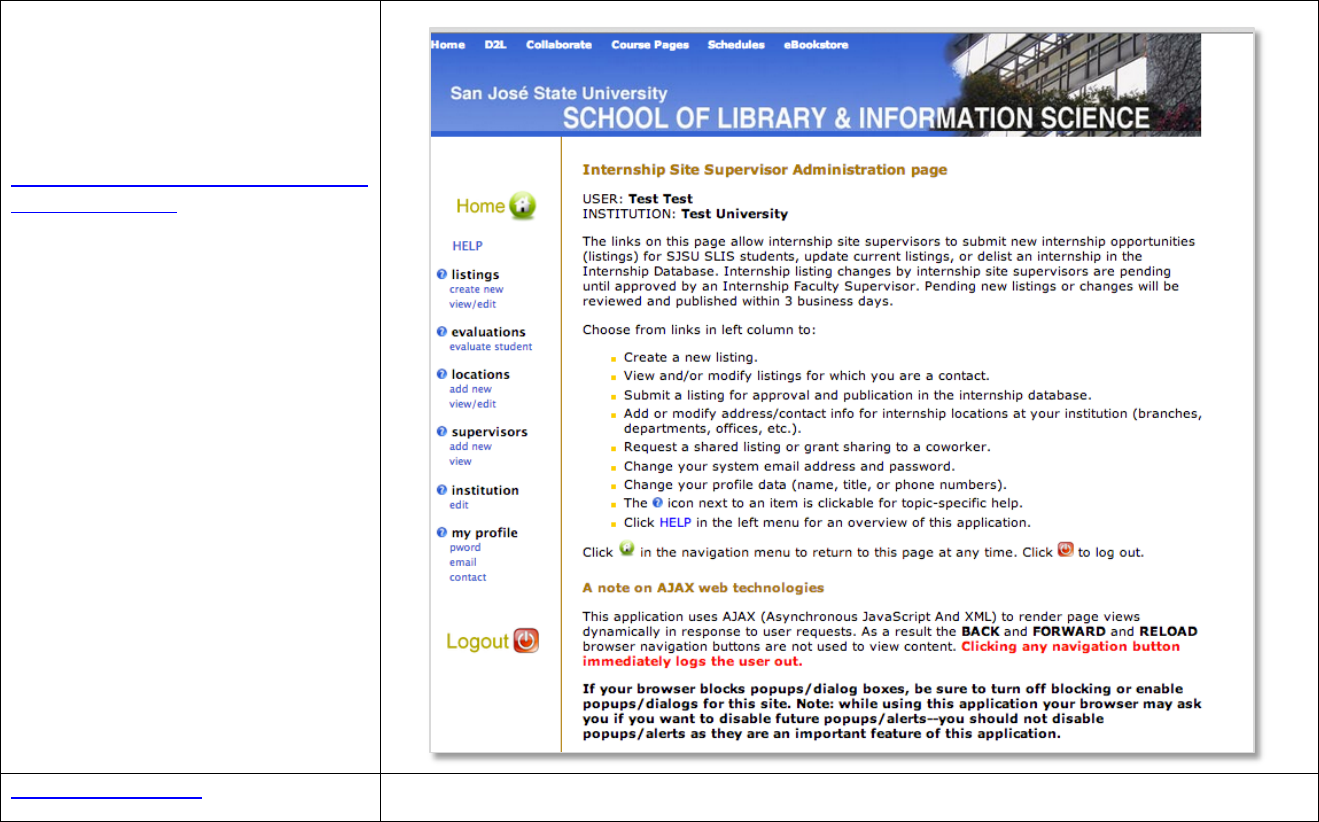Click "email" under my profile
Viewport: 1319px width, 822px height.
(462, 562)
